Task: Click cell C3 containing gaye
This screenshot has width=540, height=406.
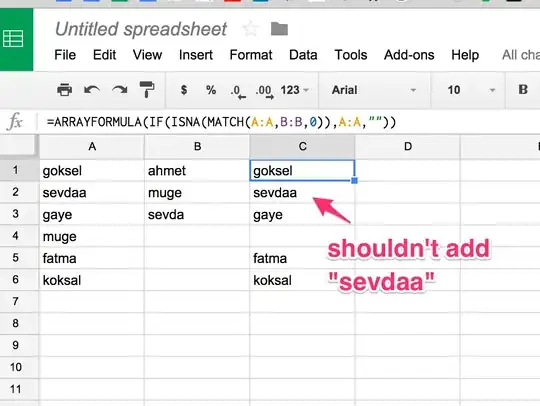Action: point(302,214)
